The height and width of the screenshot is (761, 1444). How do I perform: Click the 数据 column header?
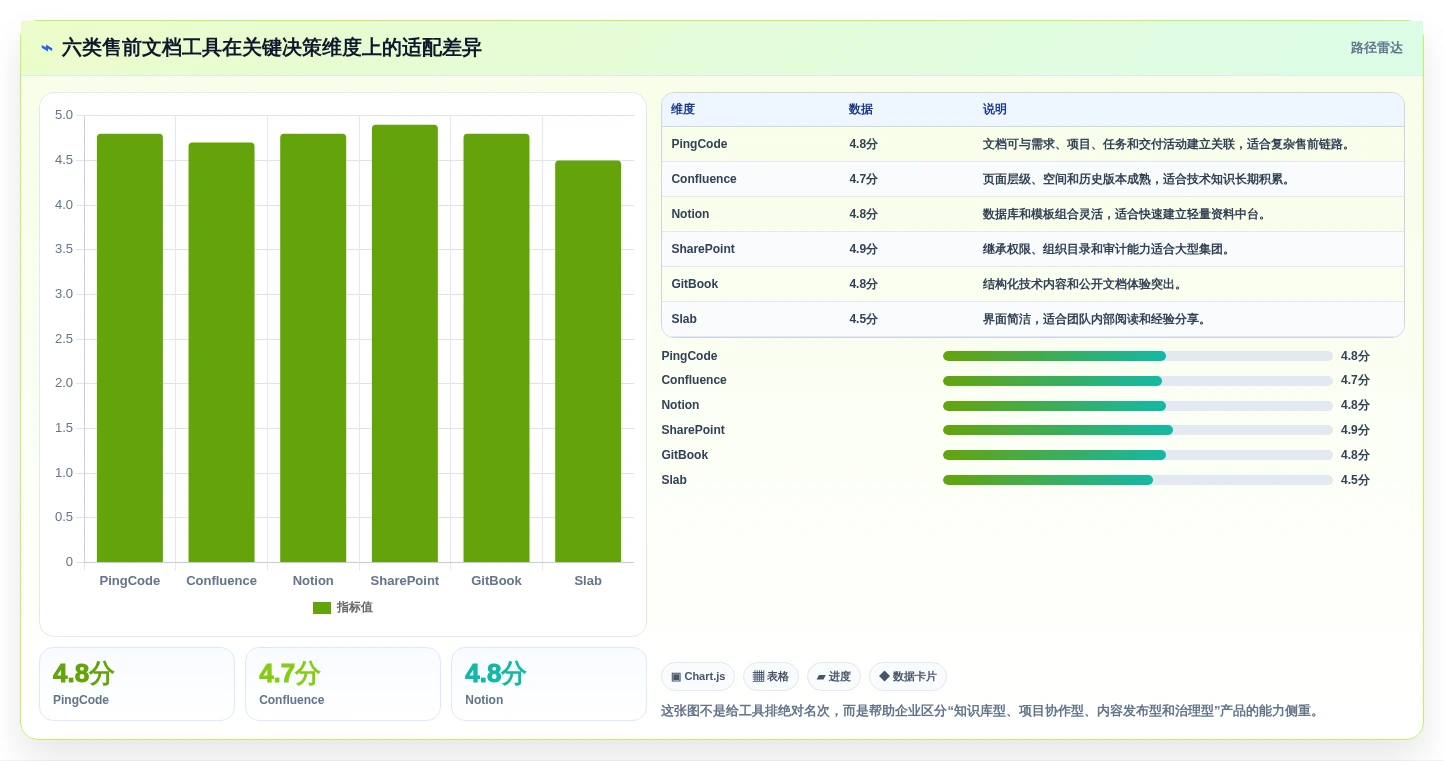(x=861, y=110)
